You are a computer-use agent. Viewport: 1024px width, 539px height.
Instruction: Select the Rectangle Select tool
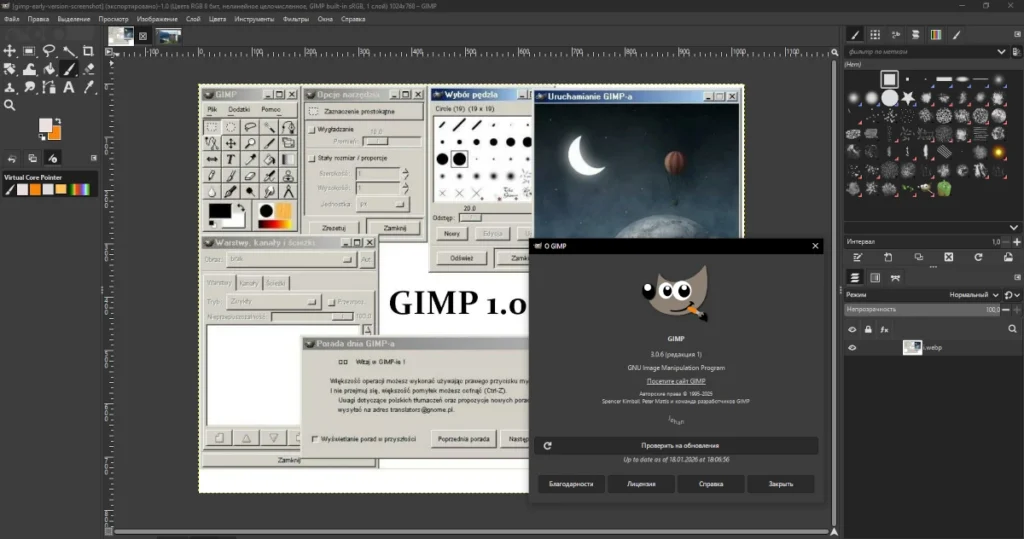[x=29, y=51]
